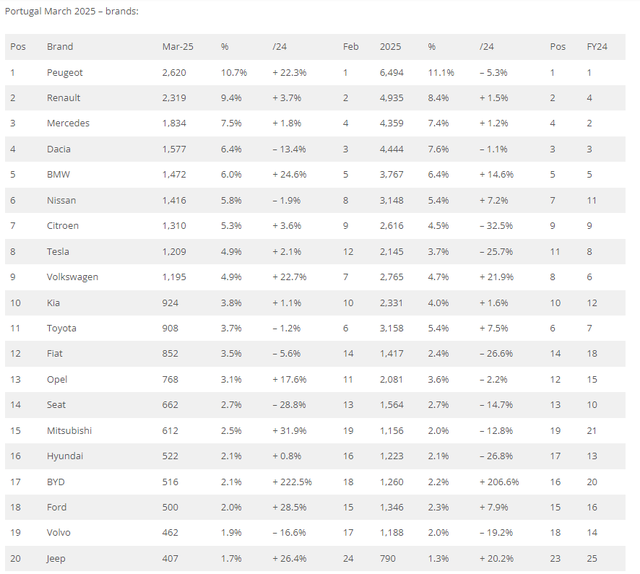The width and height of the screenshot is (640, 574).
Task: Click the Brand column header
Action: click(59, 47)
